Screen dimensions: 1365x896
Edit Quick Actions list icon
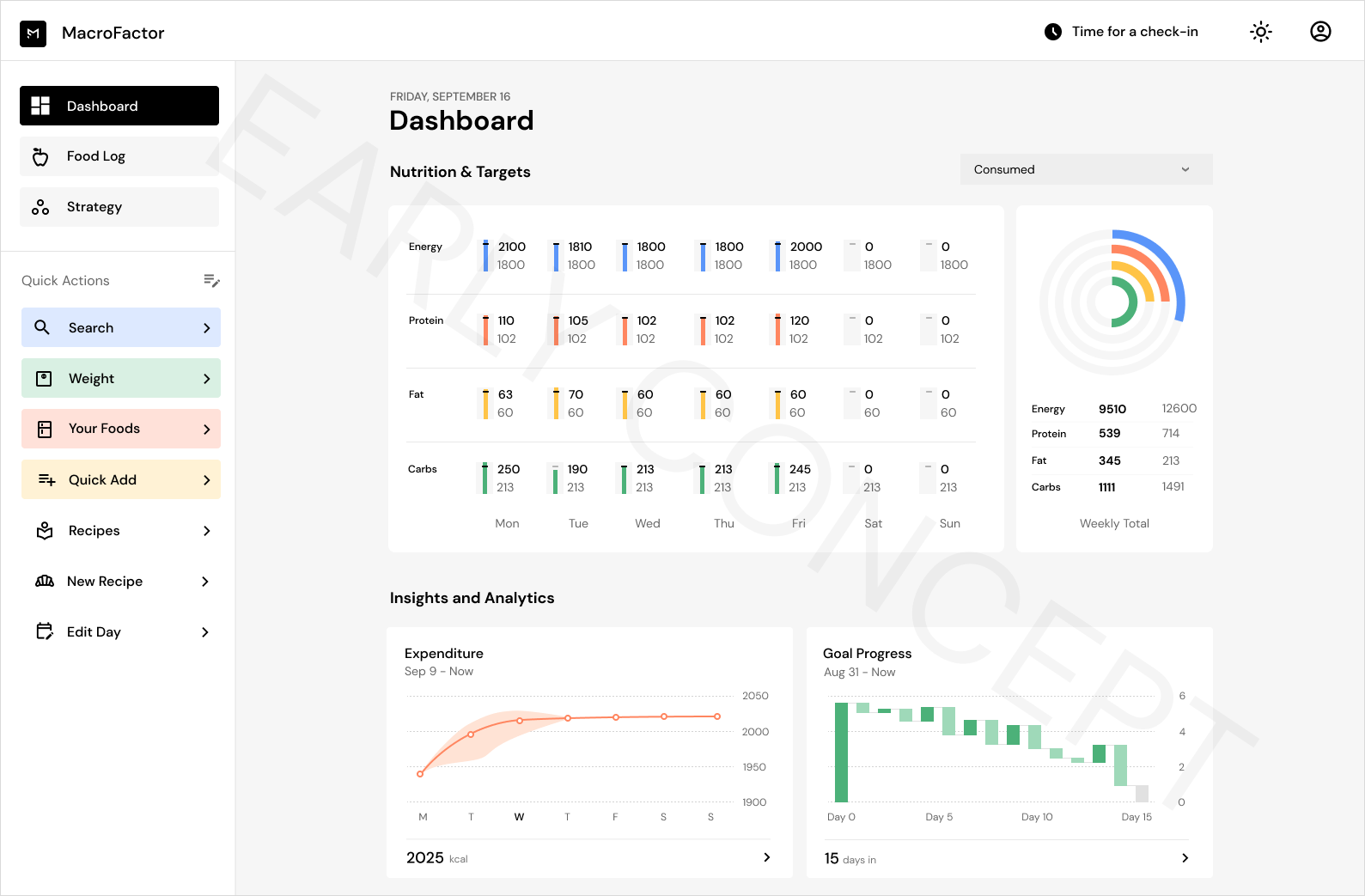pos(211,280)
